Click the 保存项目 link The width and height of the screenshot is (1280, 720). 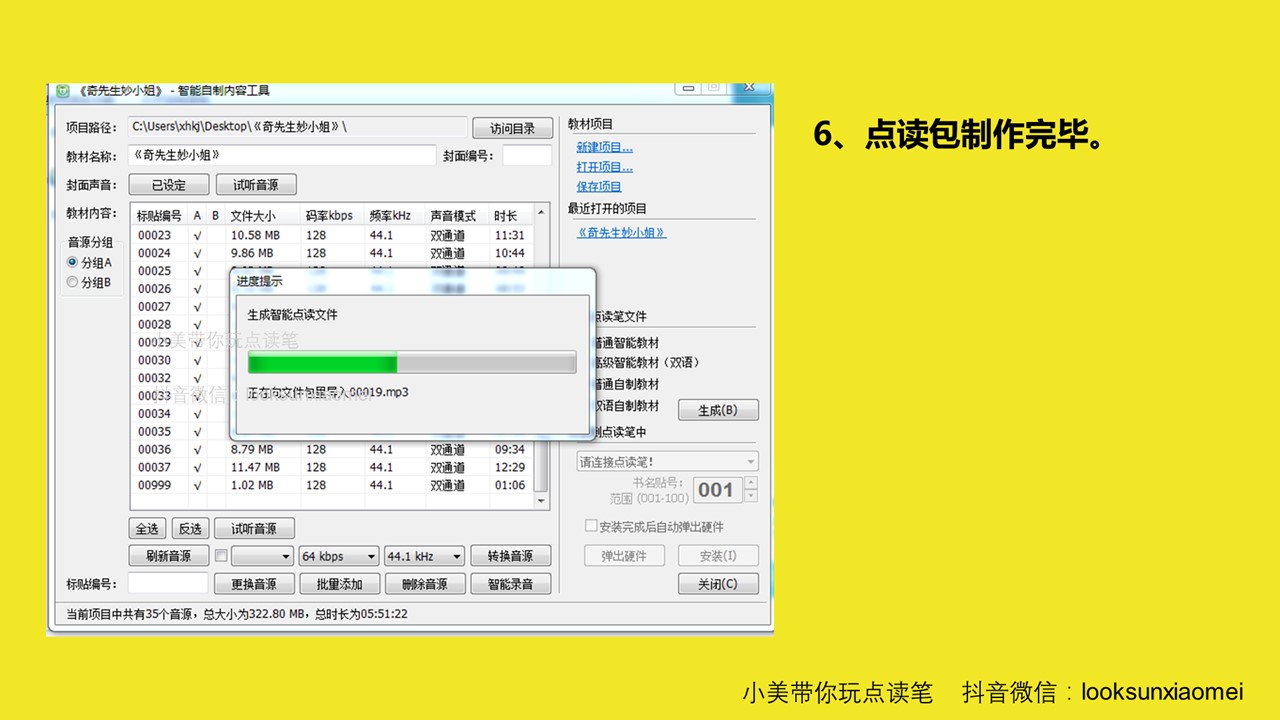coord(599,186)
